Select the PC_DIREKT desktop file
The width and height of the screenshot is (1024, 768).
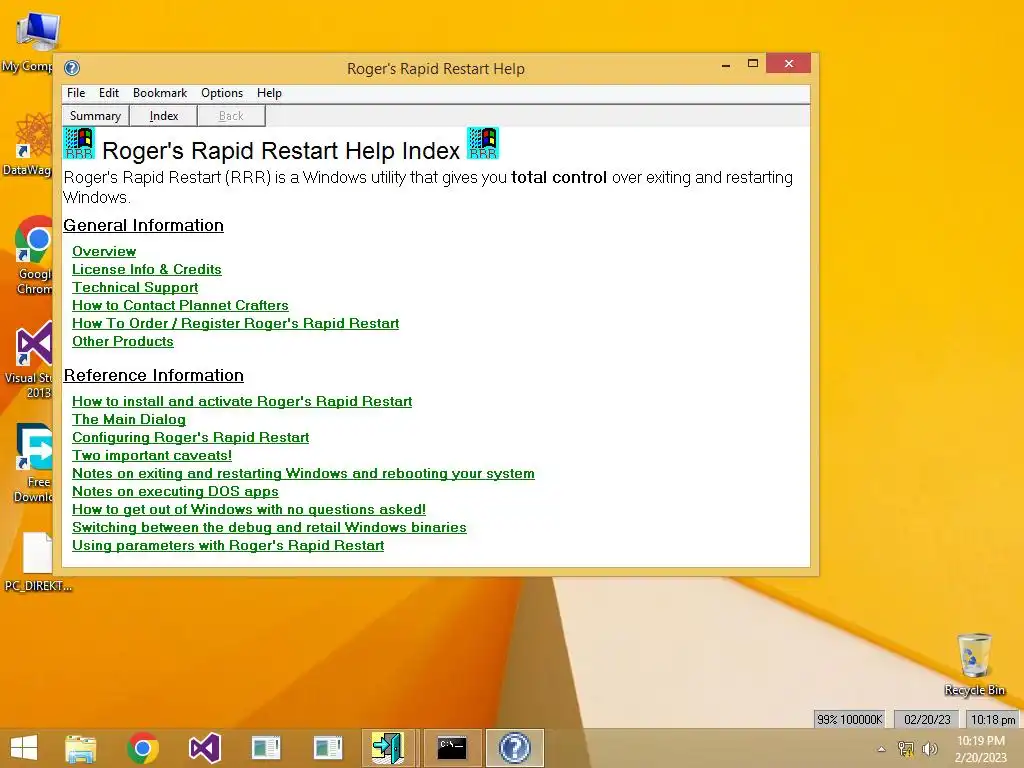pos(38,562)
